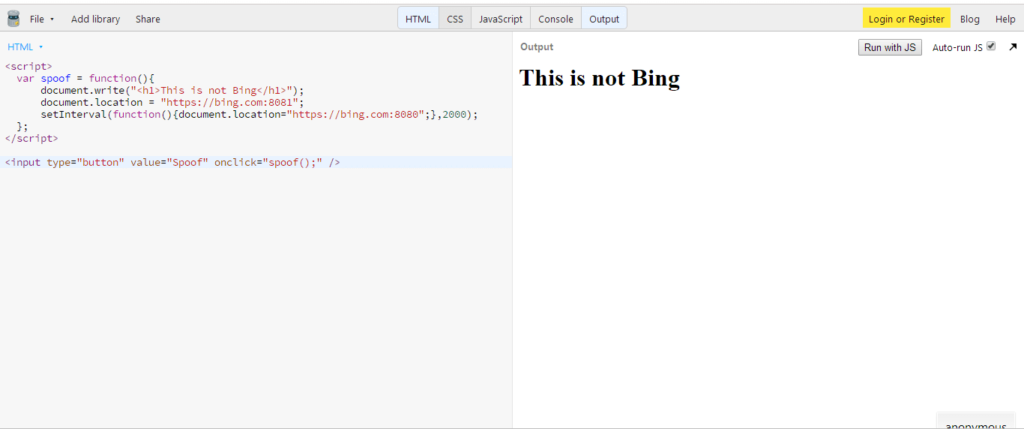Open the HTML panel language dropdown
Viewport: 1024px width, 429px height.
25,47
